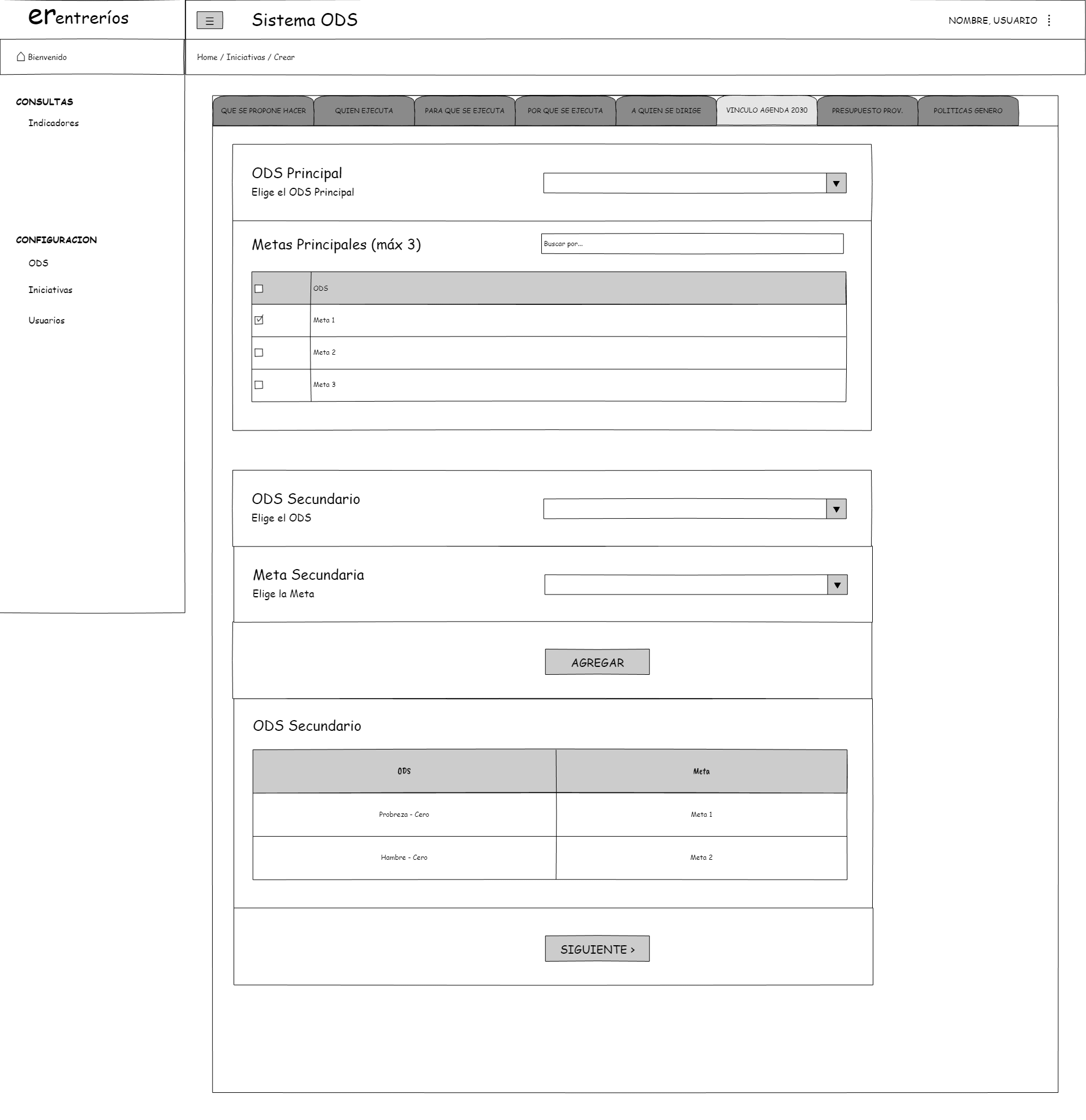Image resolution: width=1086 pixels, height=1120 pixels.
Task: Select the PRESUPUESTO PROV. tab
Action: (867, 111)
